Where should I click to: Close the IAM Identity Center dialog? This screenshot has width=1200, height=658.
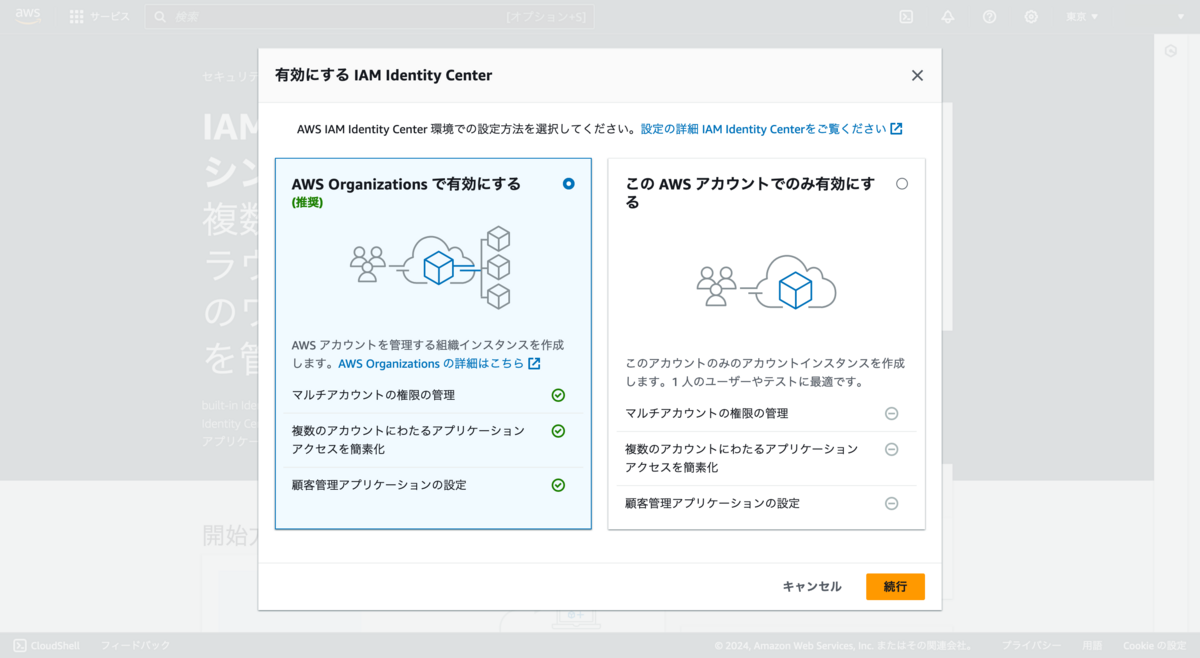917,75
